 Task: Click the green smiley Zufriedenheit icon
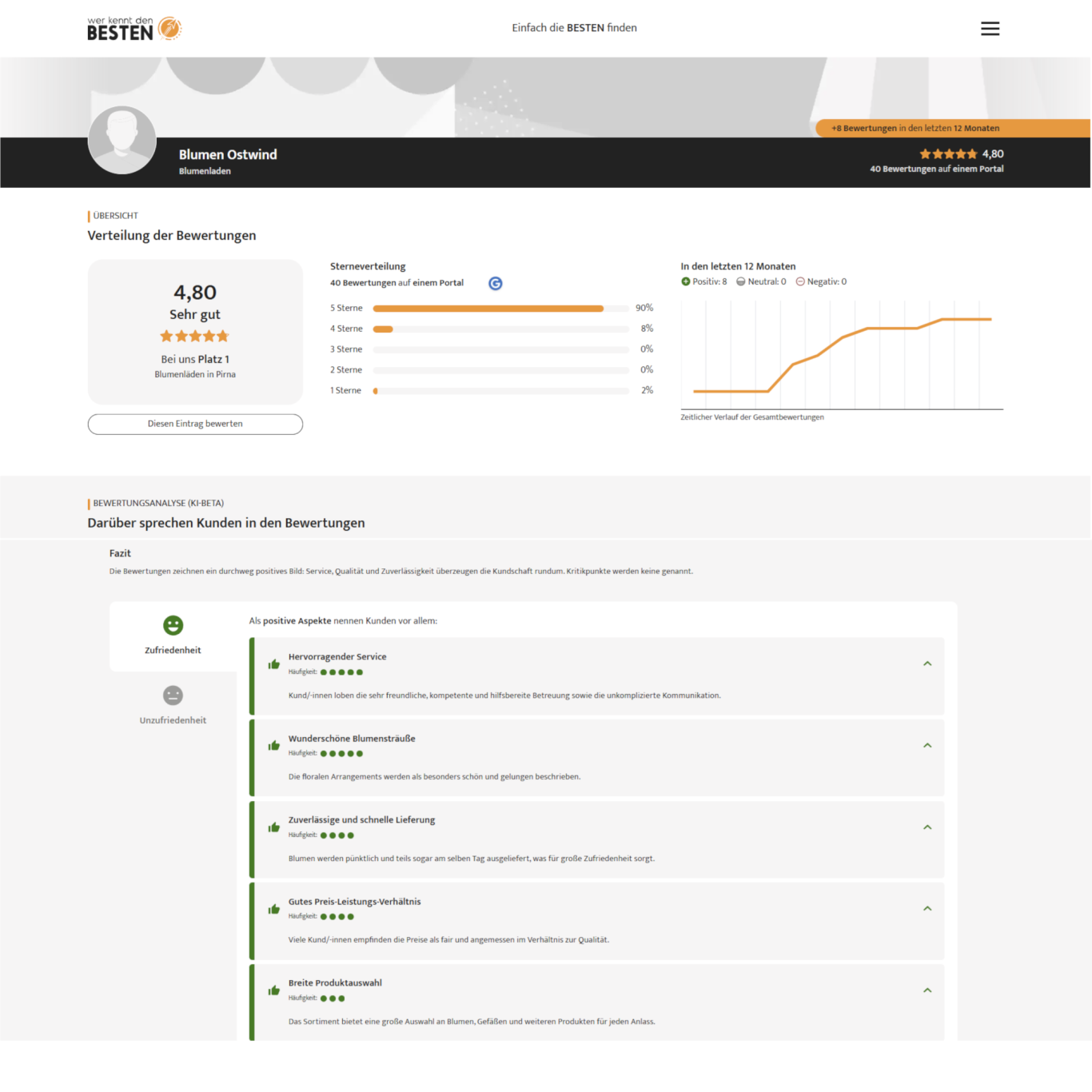coord(173,625)
